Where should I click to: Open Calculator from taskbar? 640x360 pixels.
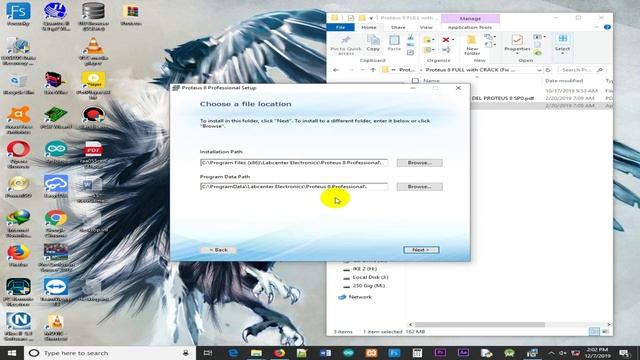click(x=417, y=353)
